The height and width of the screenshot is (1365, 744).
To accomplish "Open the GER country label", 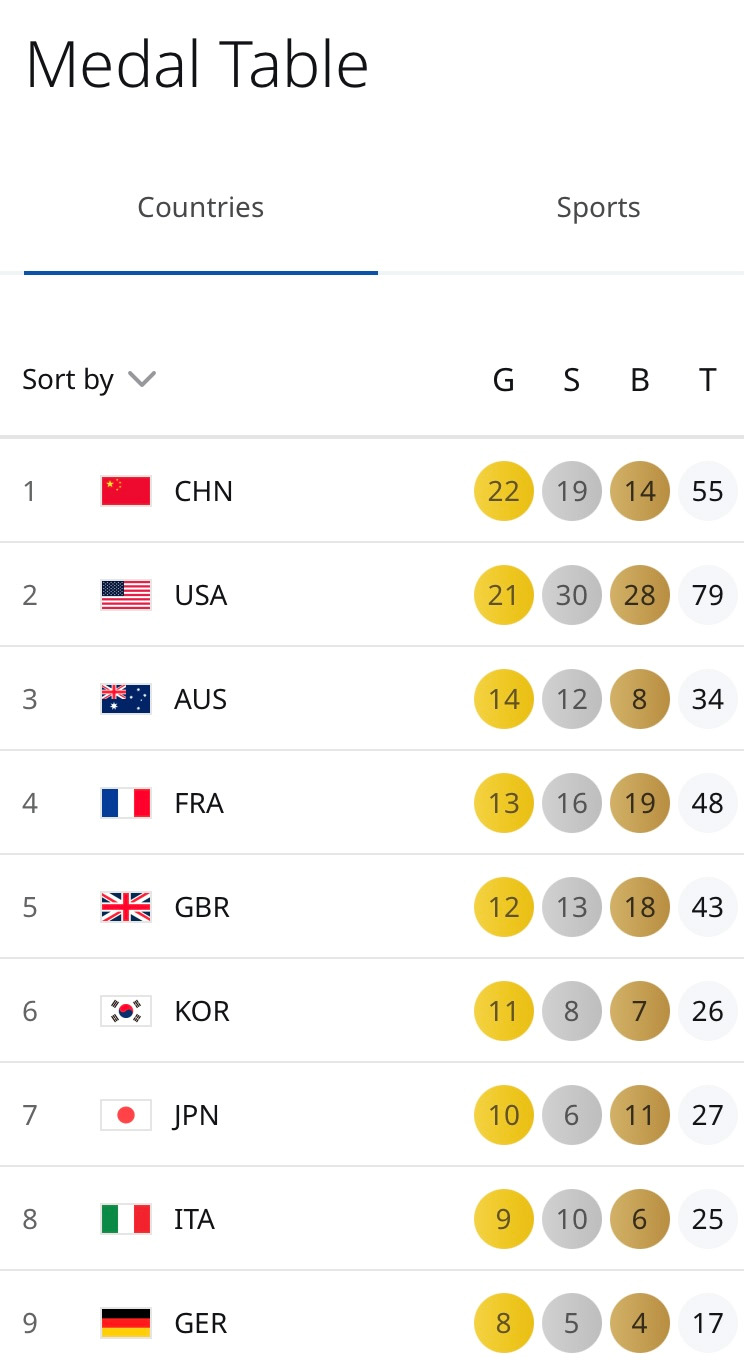I will pos(201,1323).
